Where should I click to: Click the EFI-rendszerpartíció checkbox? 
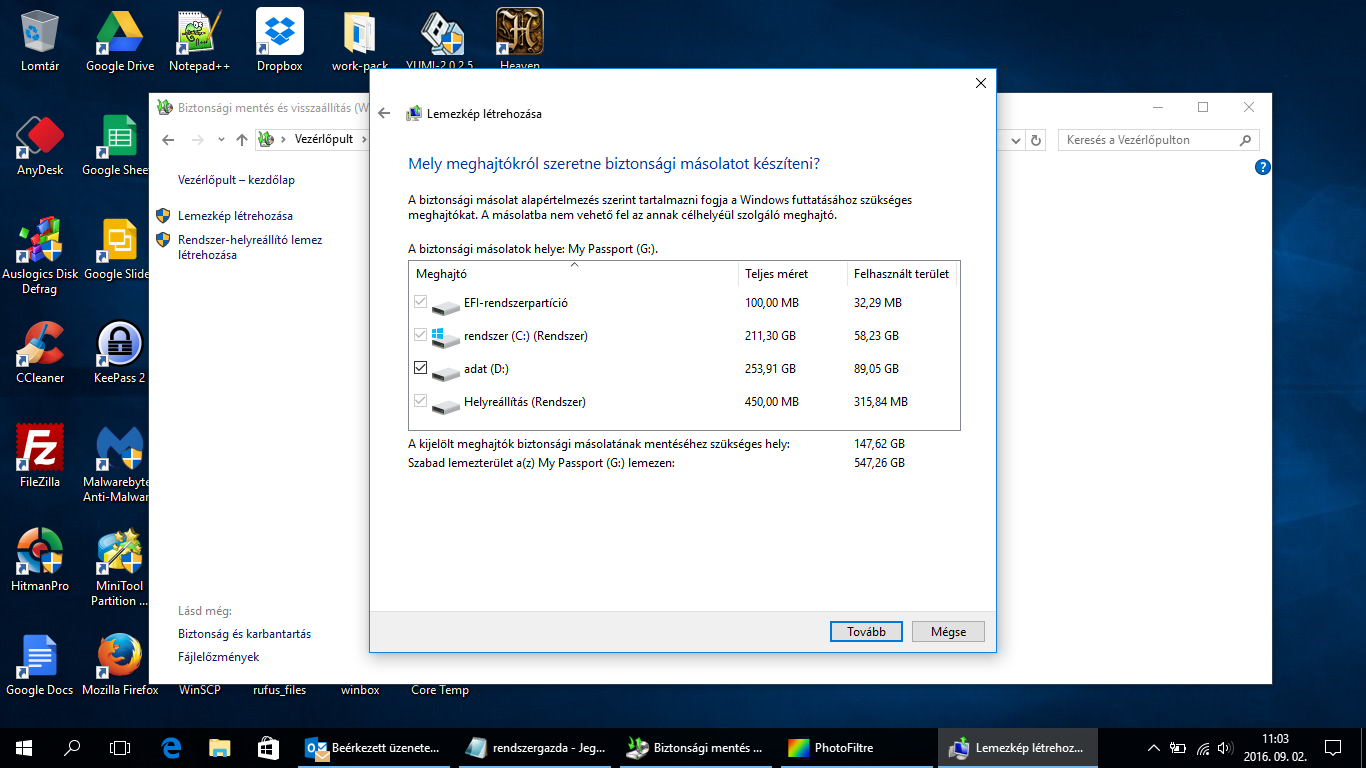click(420, 302)
